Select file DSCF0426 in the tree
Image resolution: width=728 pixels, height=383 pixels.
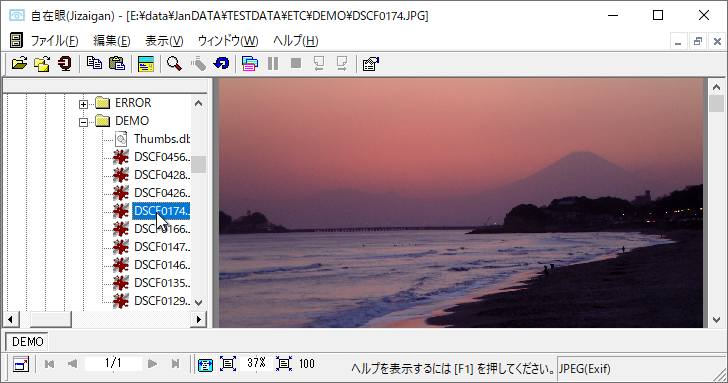pyautogui.click(x=162, y=193)
